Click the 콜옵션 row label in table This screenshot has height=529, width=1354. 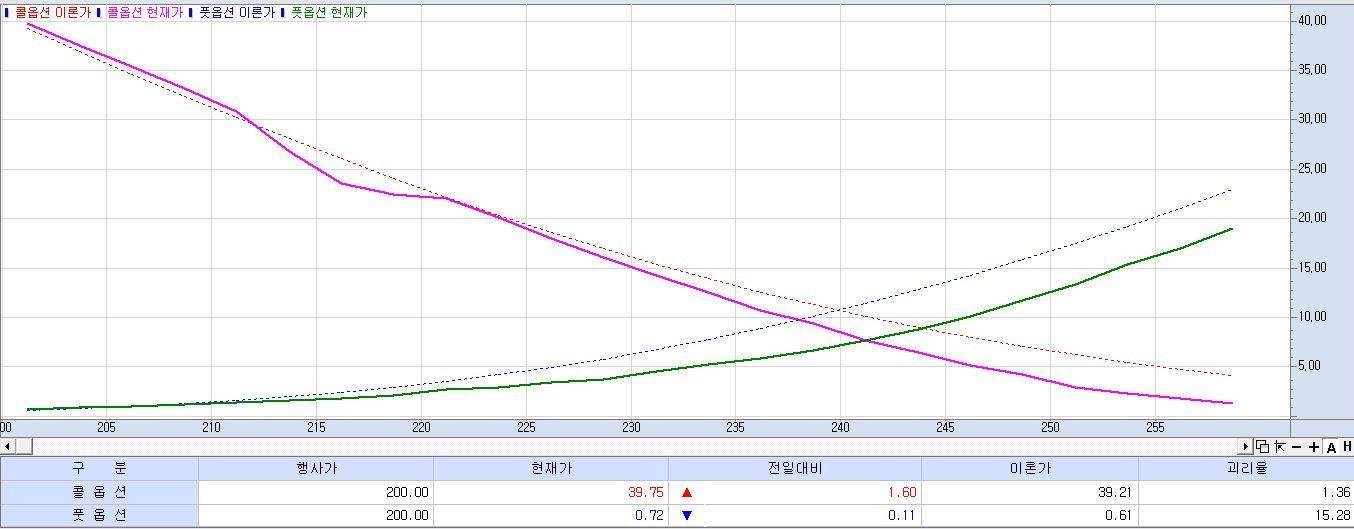(99, 492)
